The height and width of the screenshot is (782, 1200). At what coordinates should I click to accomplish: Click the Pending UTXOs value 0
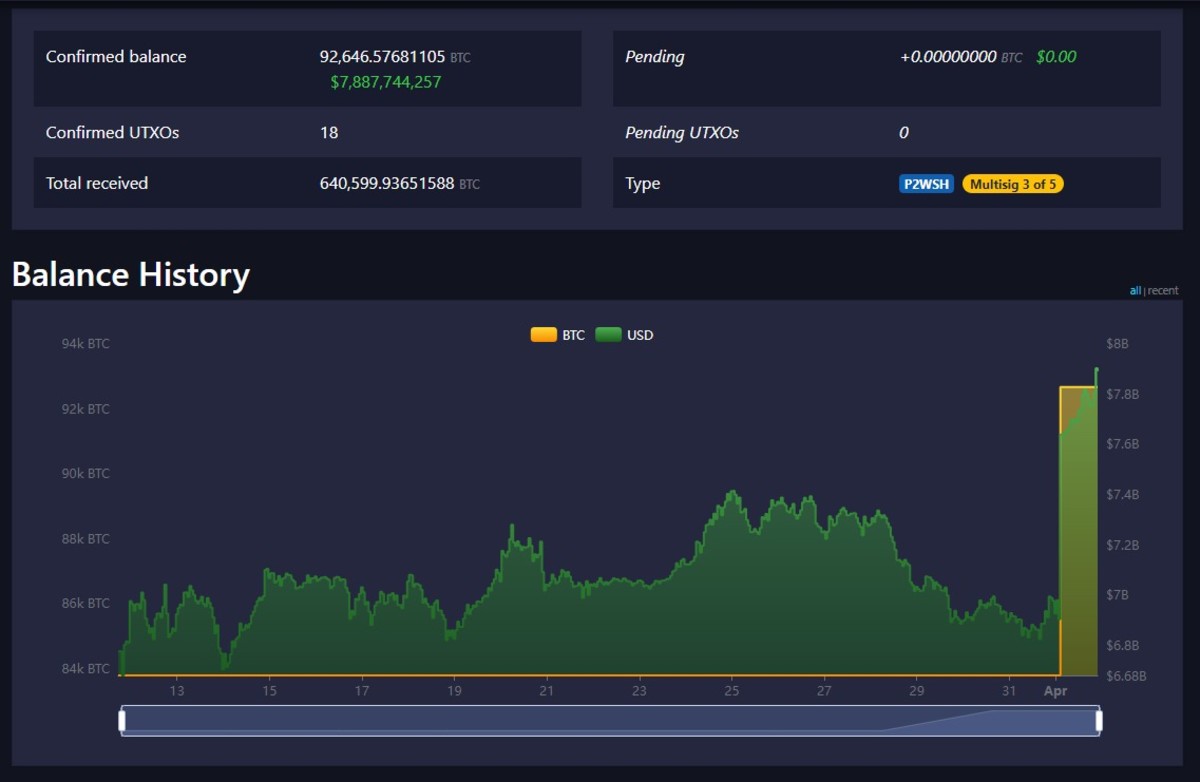click(904, 133)
